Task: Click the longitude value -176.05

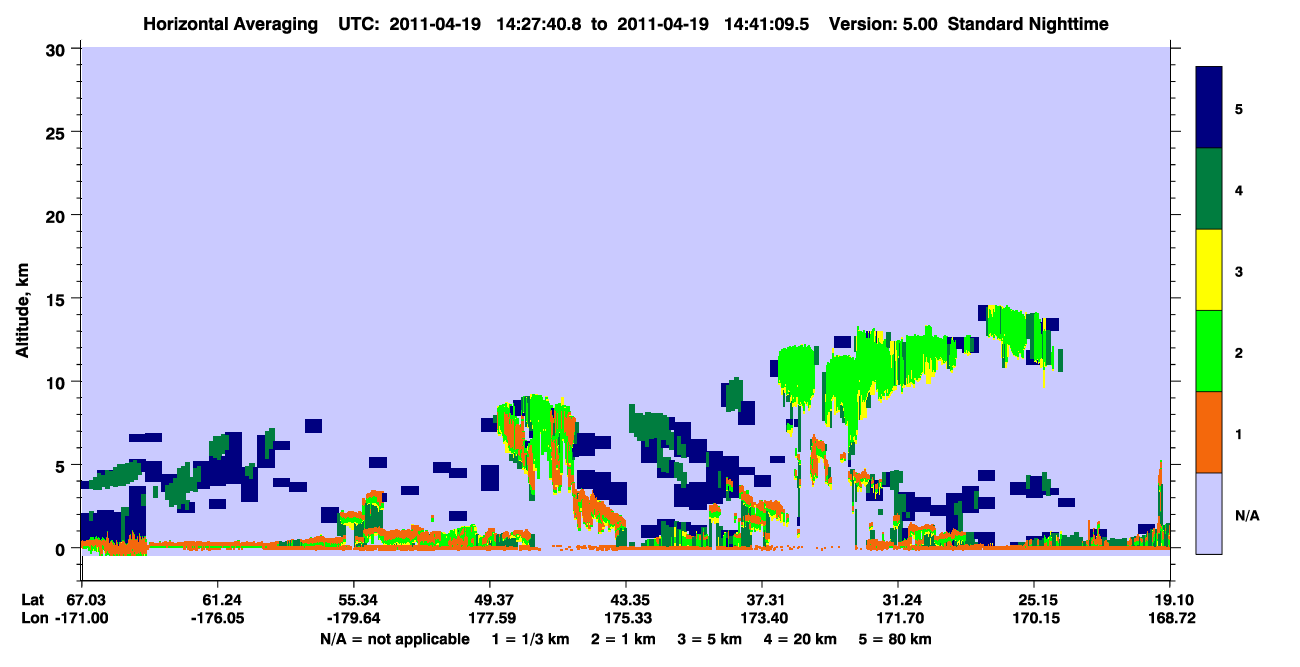Action: pyautogui.click(x=217, y=618)
